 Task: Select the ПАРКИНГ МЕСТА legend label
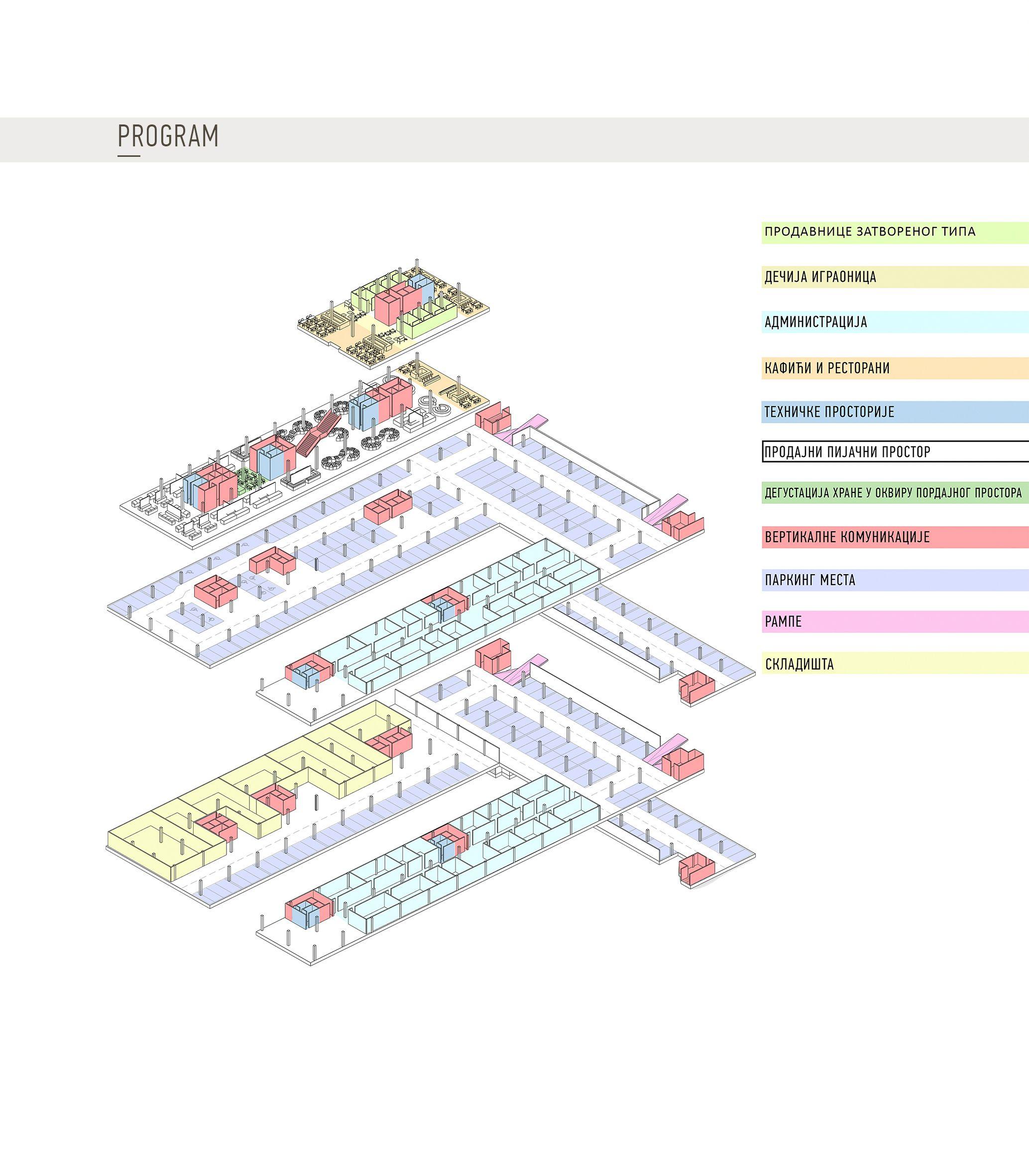[x=809, y=580]
